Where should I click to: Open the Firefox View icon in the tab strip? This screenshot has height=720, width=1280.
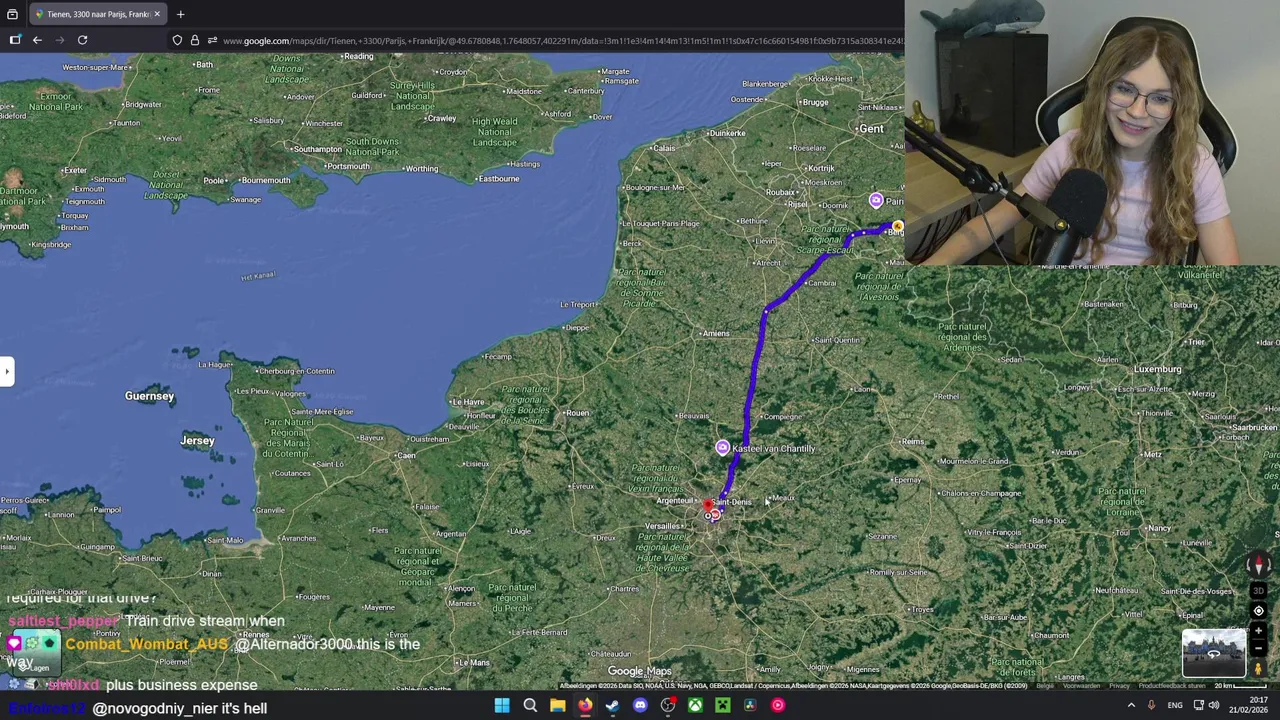12,14
